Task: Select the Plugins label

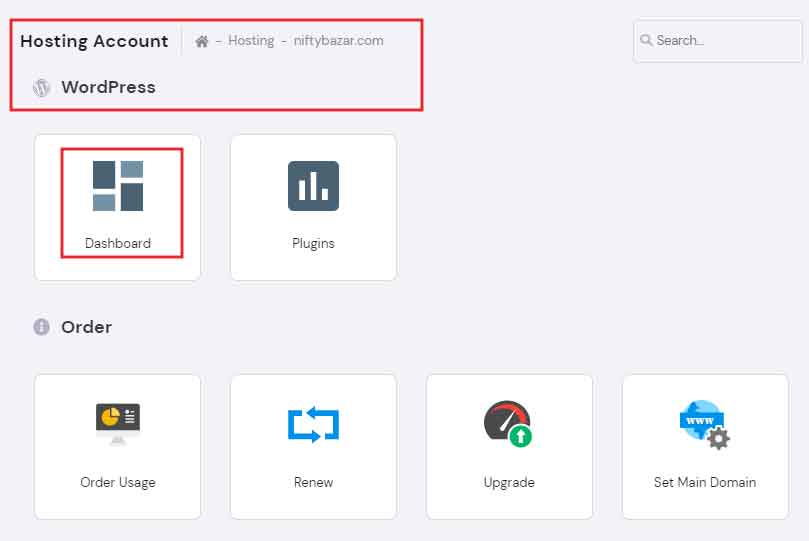Action: coord(313,243)
